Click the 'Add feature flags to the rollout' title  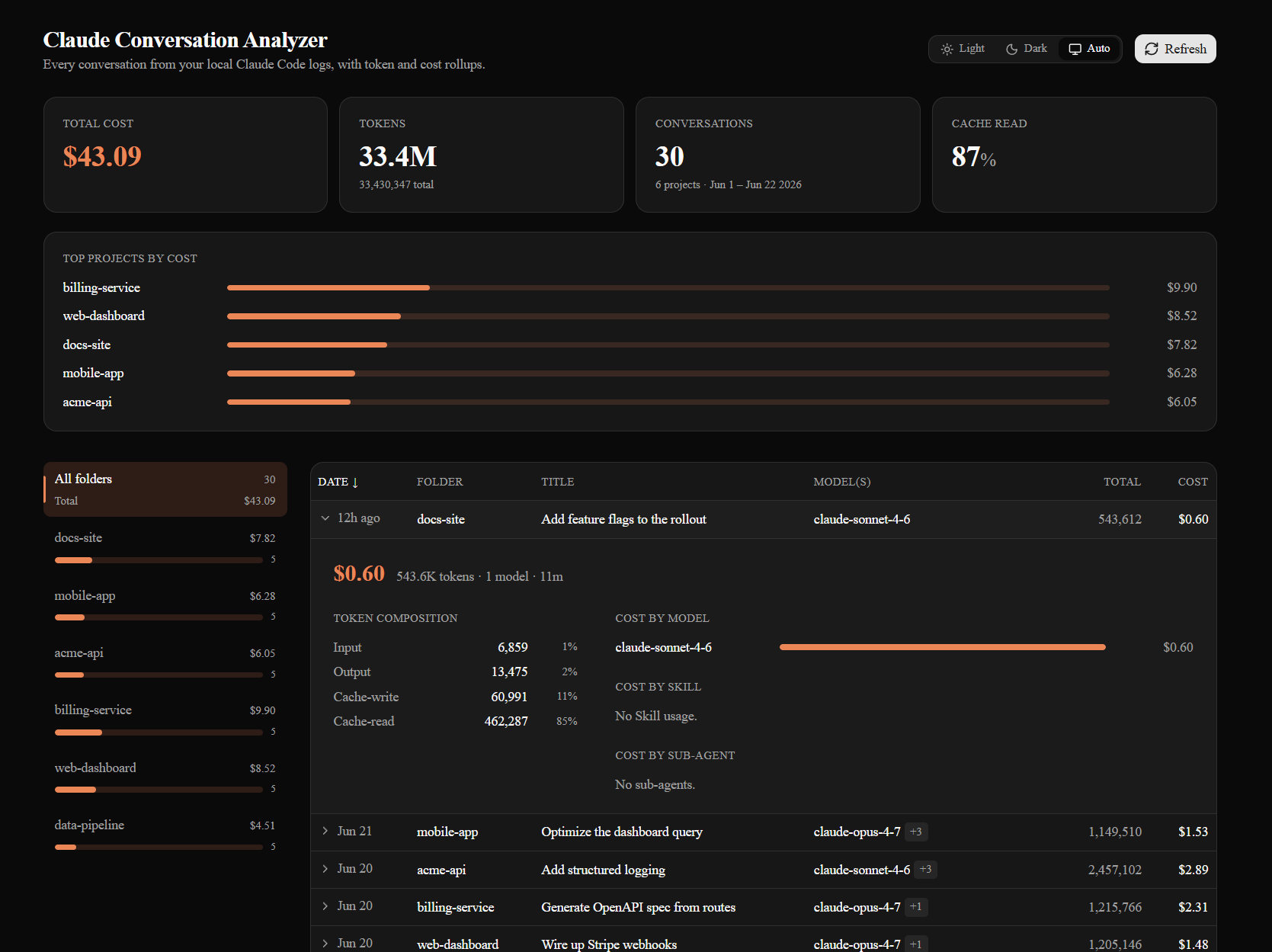pyautogui.click(x=624, y=519)
